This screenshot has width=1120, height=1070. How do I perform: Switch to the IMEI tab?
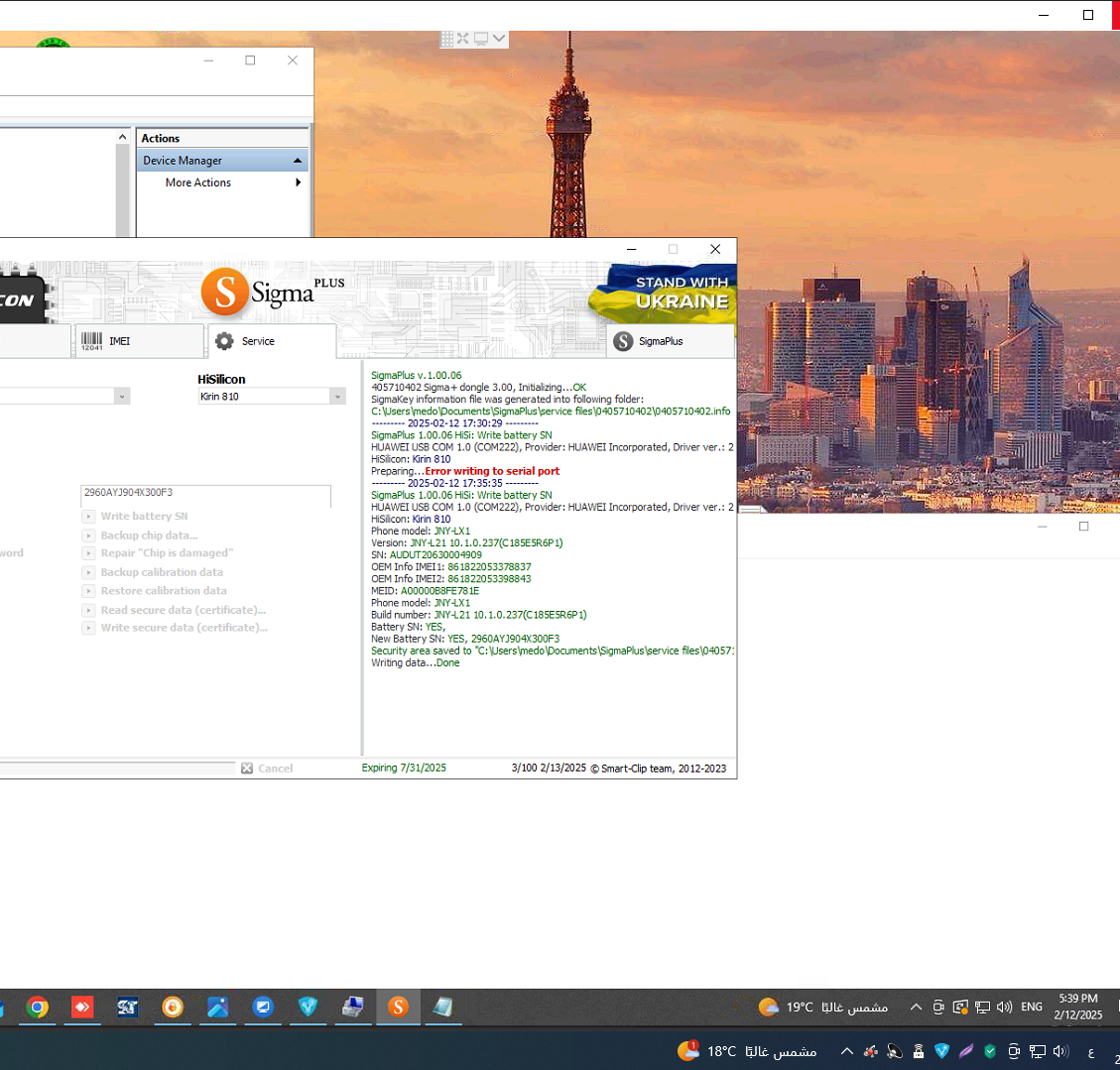[x=139, y=341]
